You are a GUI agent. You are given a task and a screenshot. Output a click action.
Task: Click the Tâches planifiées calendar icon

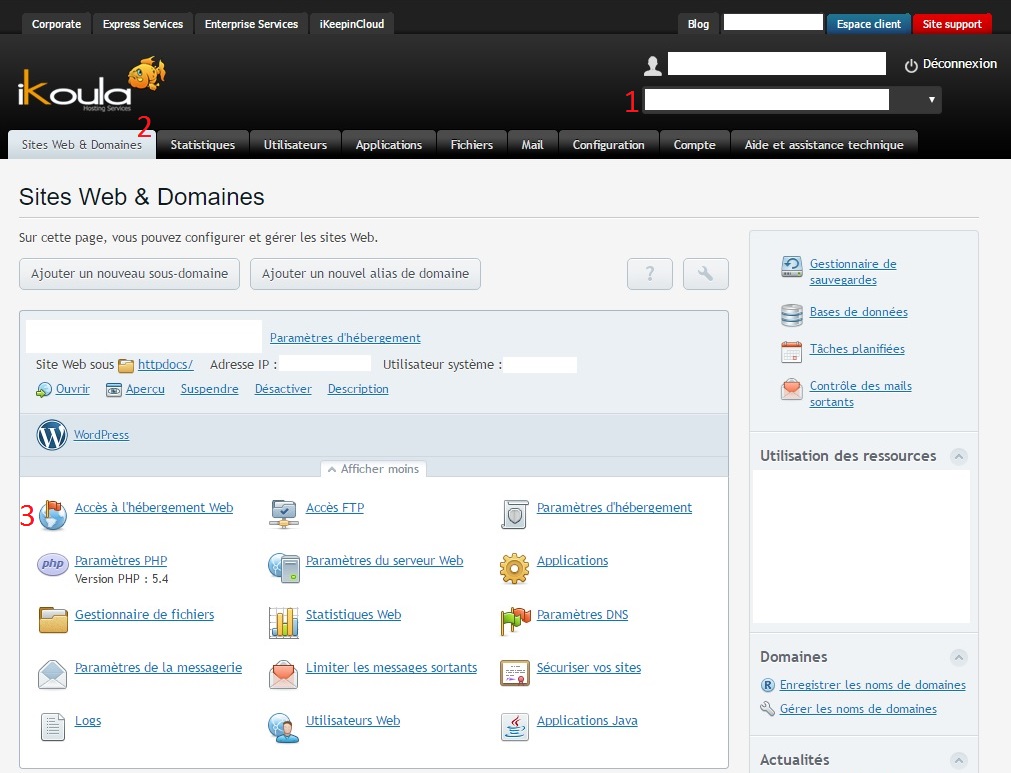tap(792, 351)
